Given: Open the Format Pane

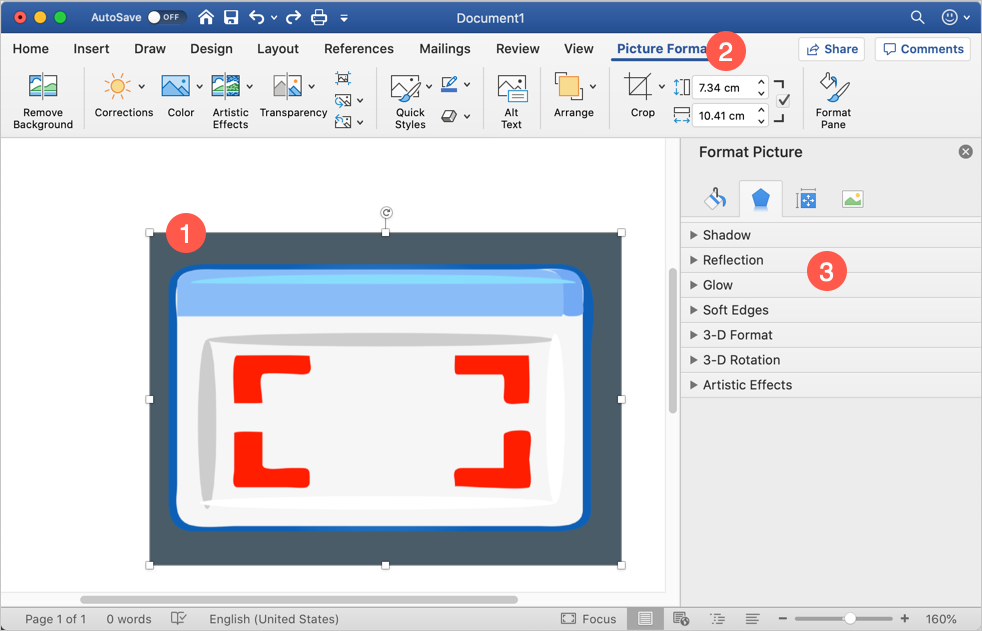Looking at the screenshot, I should [832, 87].
